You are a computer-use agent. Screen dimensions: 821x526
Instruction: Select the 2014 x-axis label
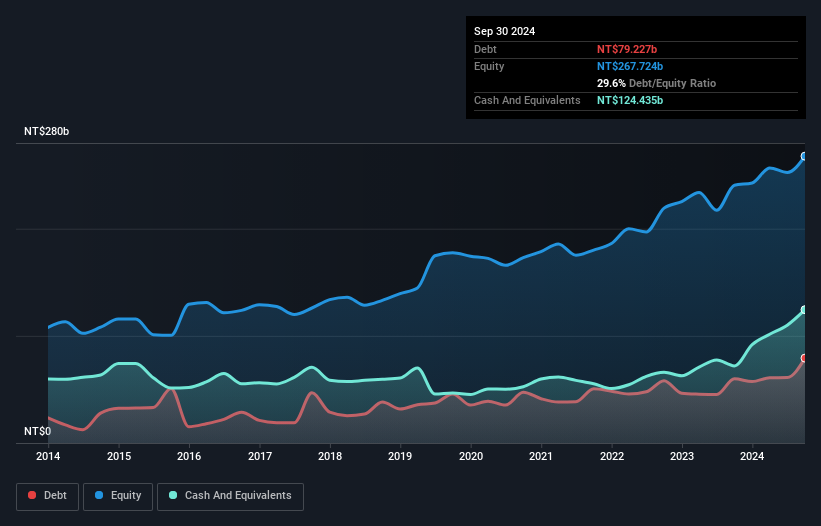click(48, 456)
